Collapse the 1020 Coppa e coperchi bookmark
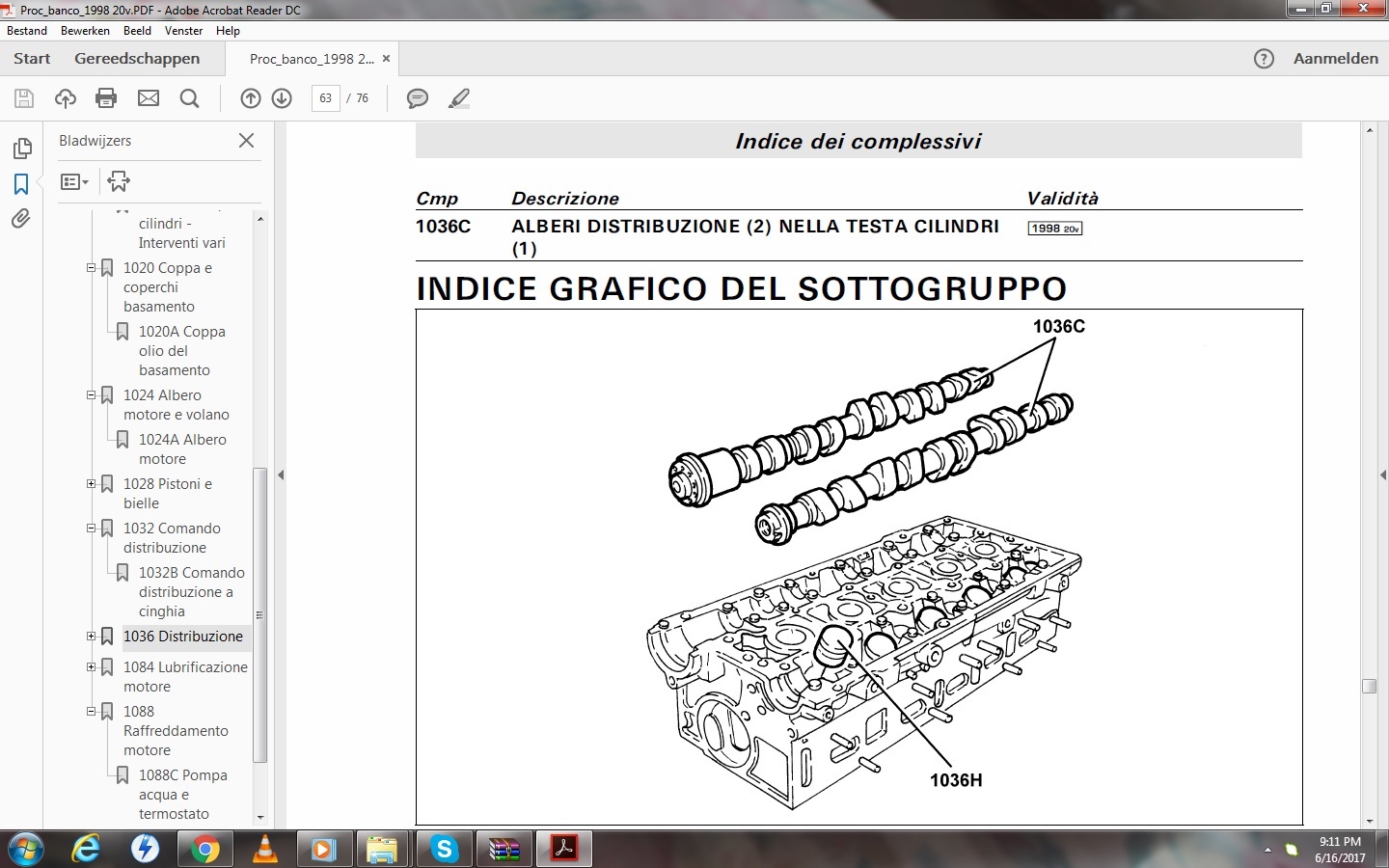 point(92,268)
